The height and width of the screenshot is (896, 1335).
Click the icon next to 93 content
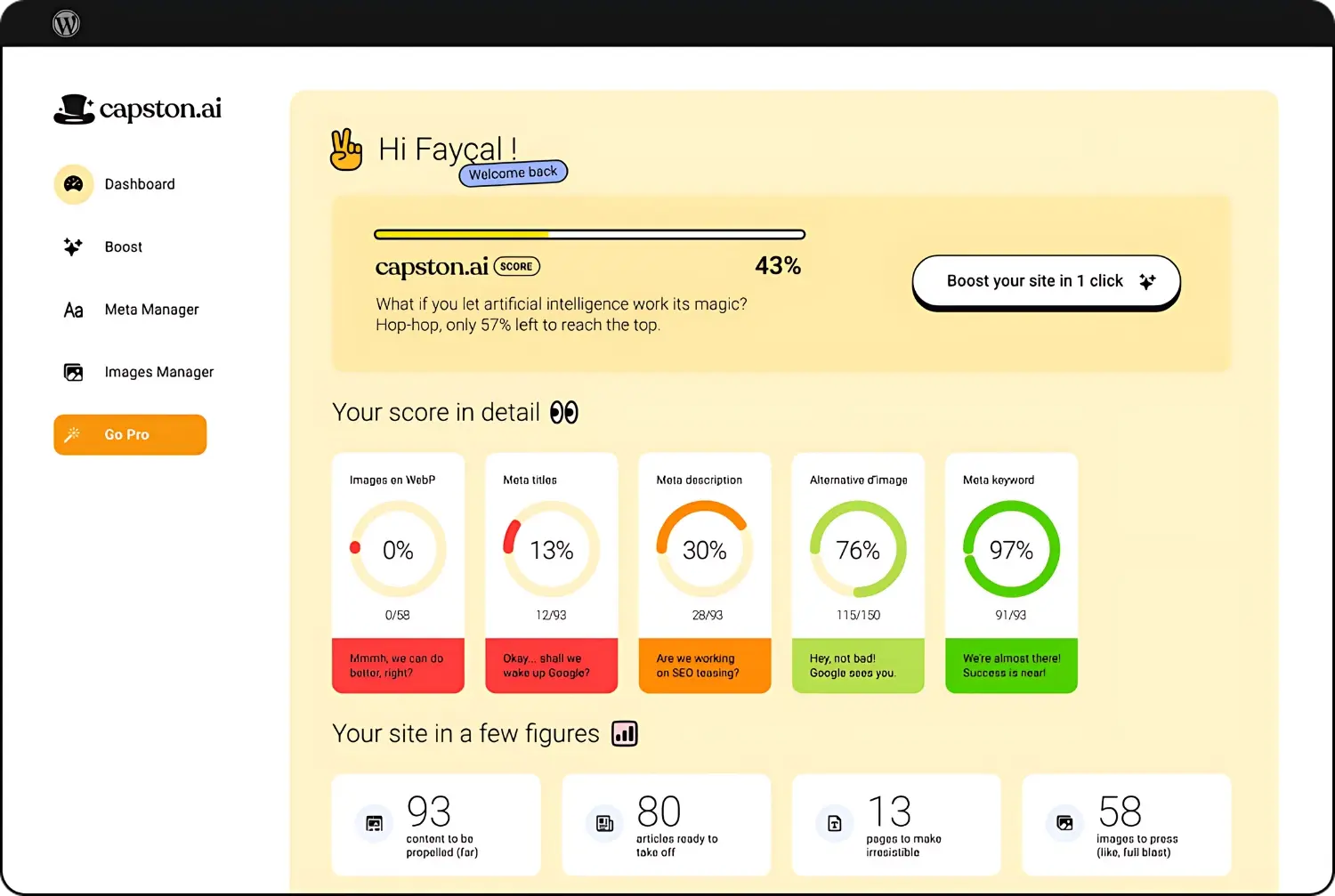coord(374,824)
